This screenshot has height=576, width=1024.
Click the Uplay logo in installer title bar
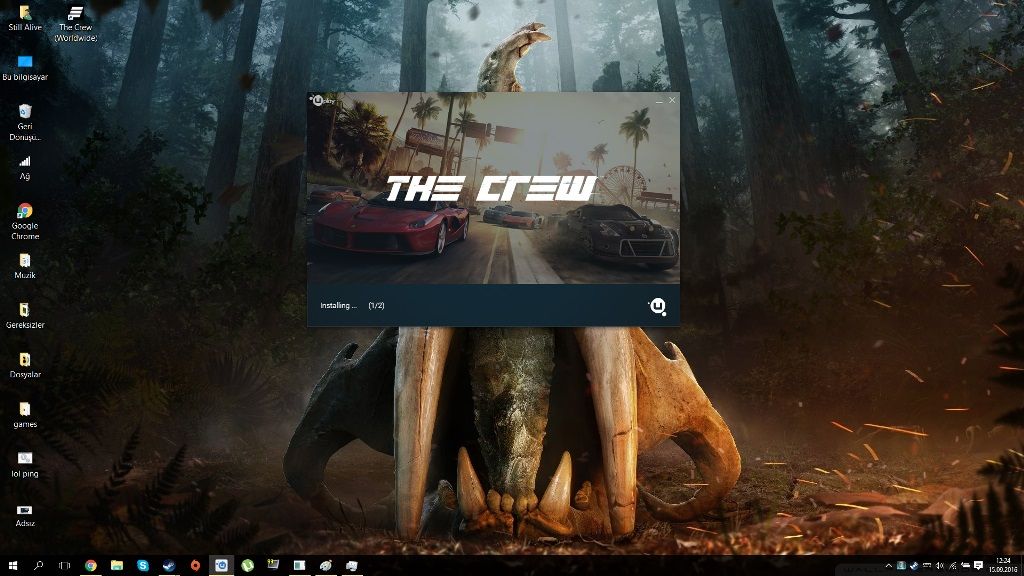[323, 101]
